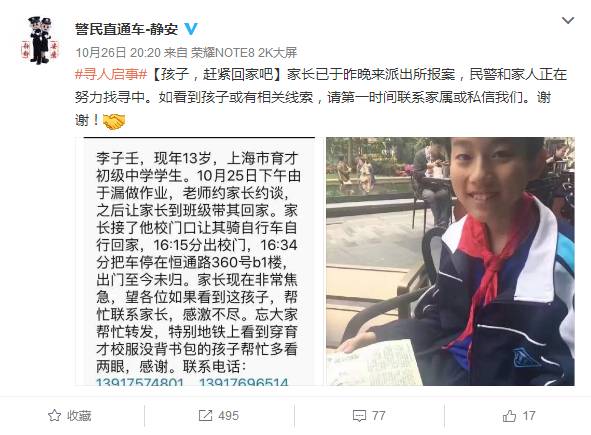Open the 警民直通车-静安 account name link

tap(126, 29)
